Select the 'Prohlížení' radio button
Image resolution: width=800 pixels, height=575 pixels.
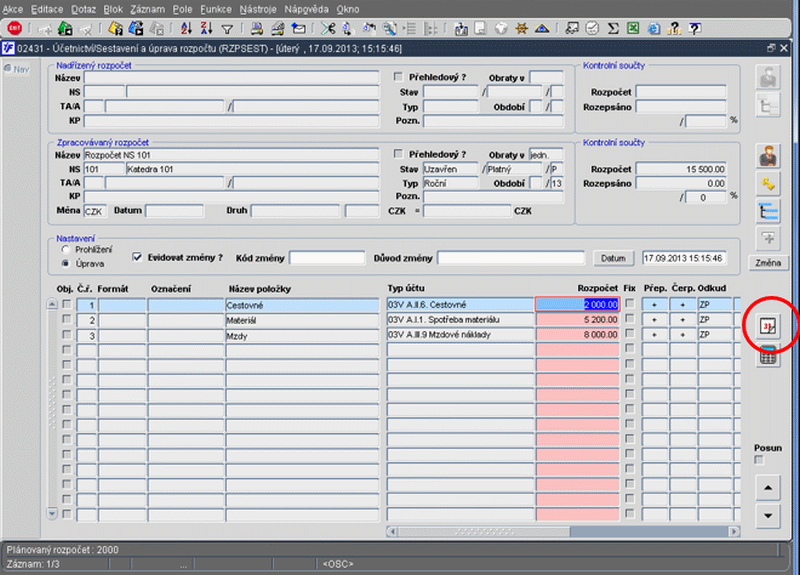(66, 250)
